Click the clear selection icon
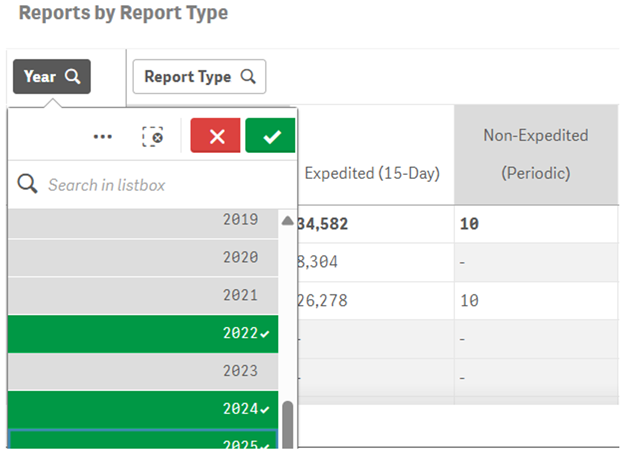624x454 pixels. point(152,136)
